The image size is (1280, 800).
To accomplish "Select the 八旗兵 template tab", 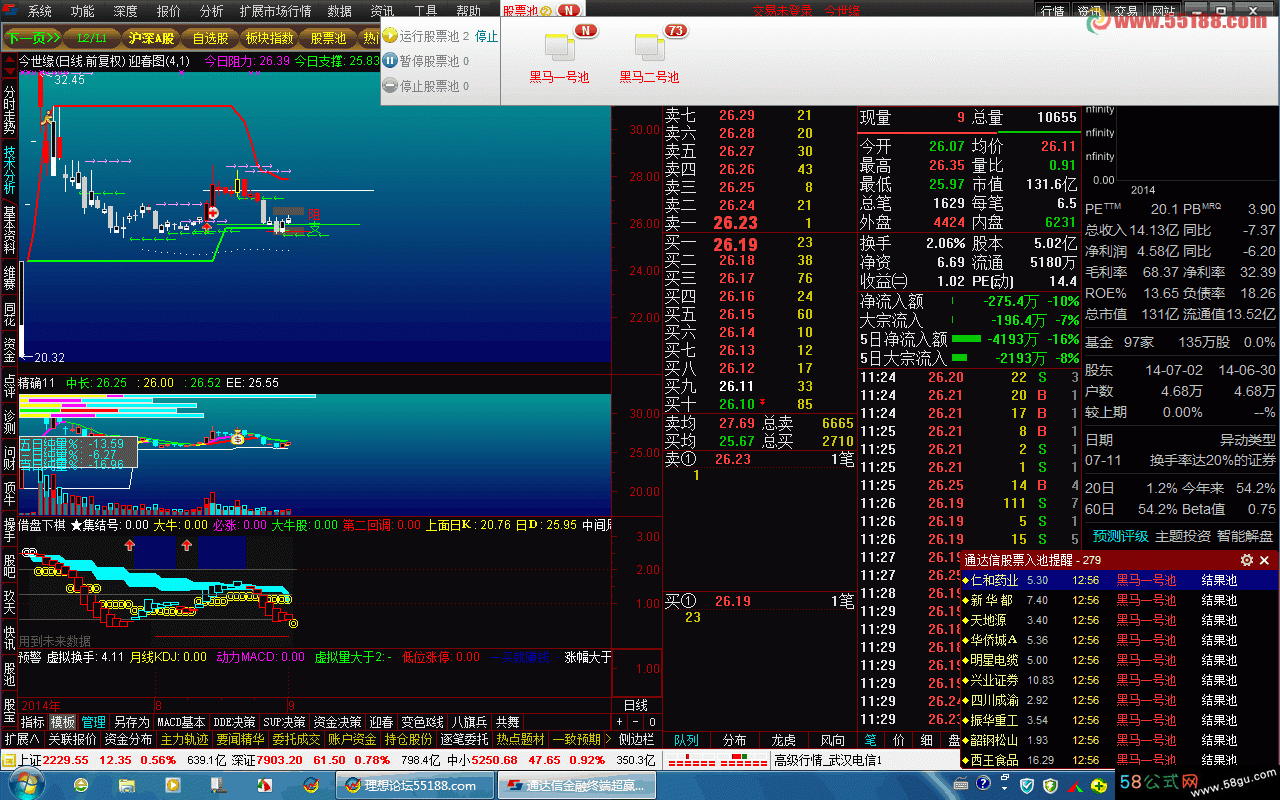I will point(469,721).
